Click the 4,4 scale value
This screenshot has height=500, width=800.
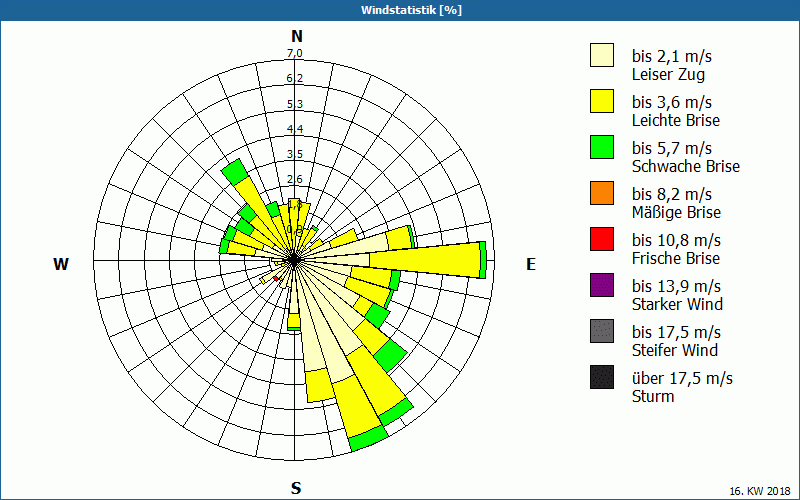tap(294, 129)
